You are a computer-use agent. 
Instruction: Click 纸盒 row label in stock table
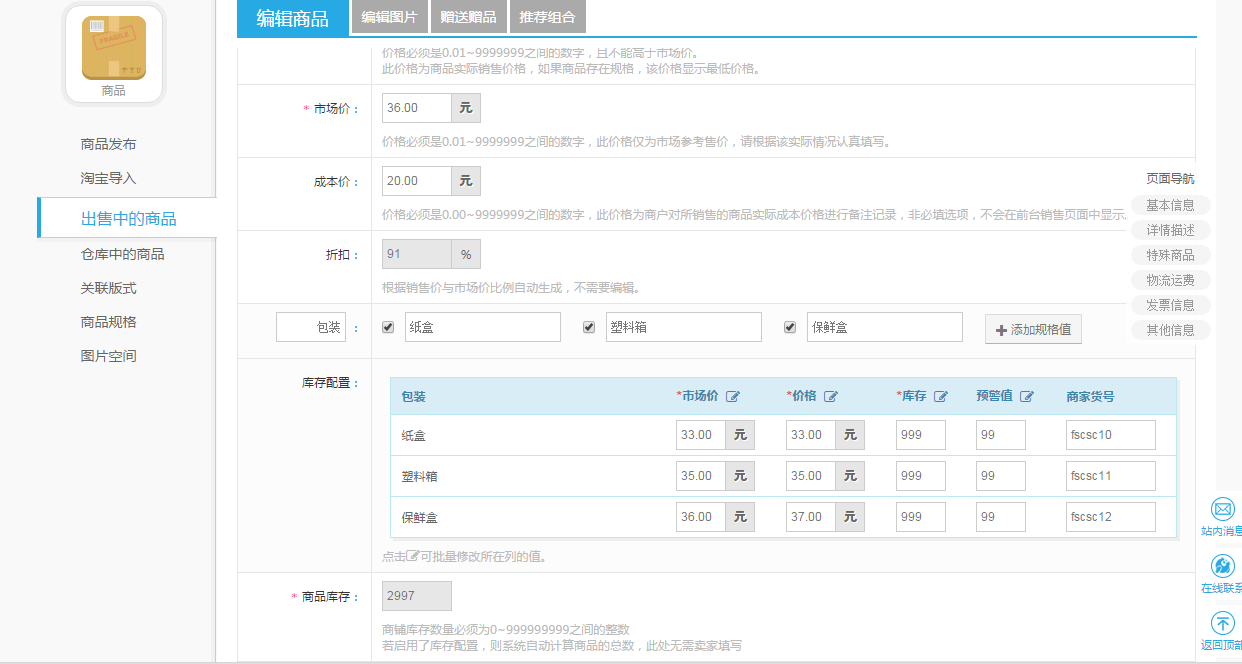(x=414, y=436)
